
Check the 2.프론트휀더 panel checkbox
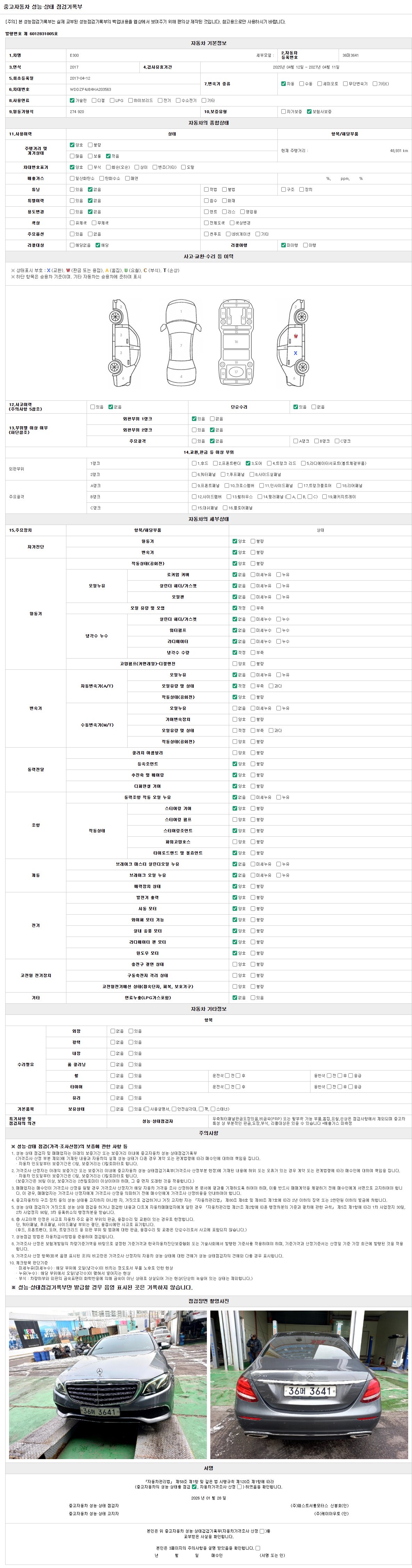[x=215, y=463]
